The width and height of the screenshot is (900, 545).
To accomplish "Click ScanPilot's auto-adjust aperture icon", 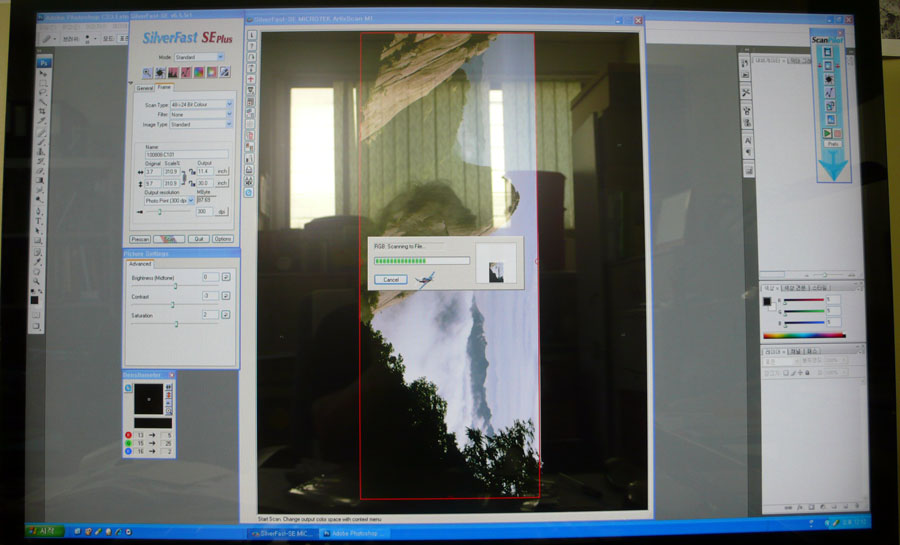I will coord(829,79).
